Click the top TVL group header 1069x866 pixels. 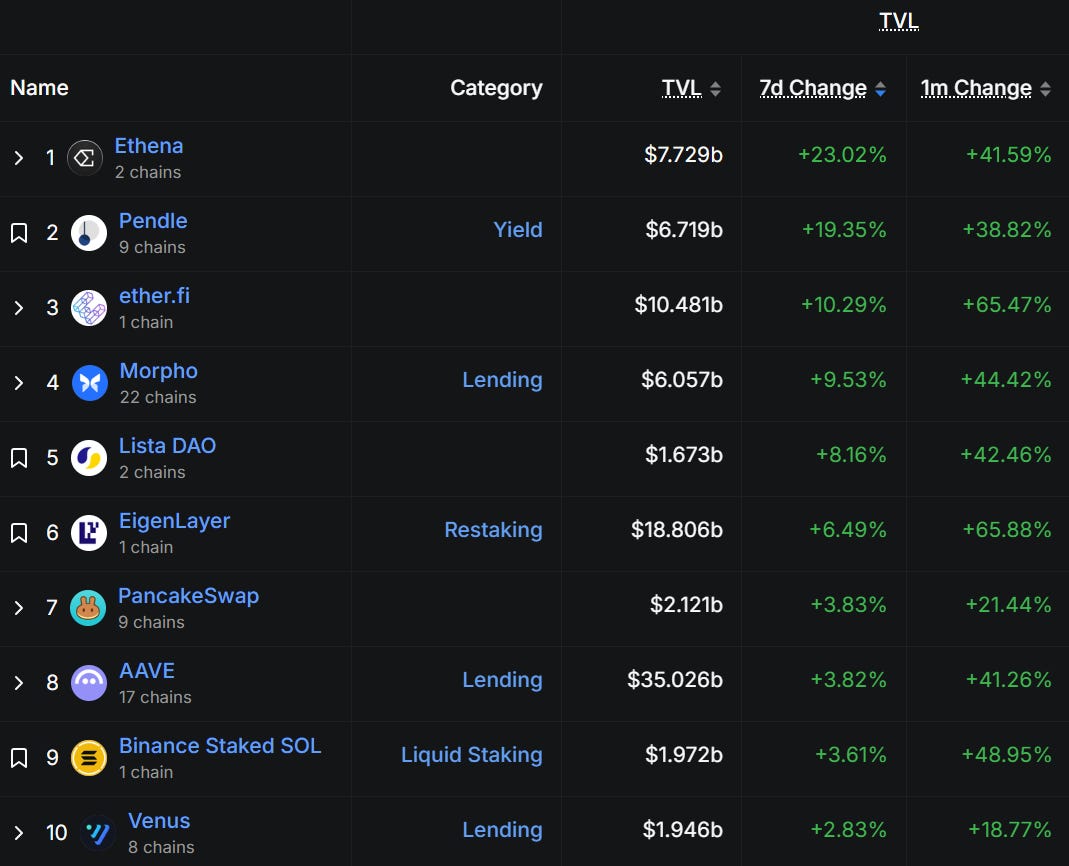(x=899, y=21)
